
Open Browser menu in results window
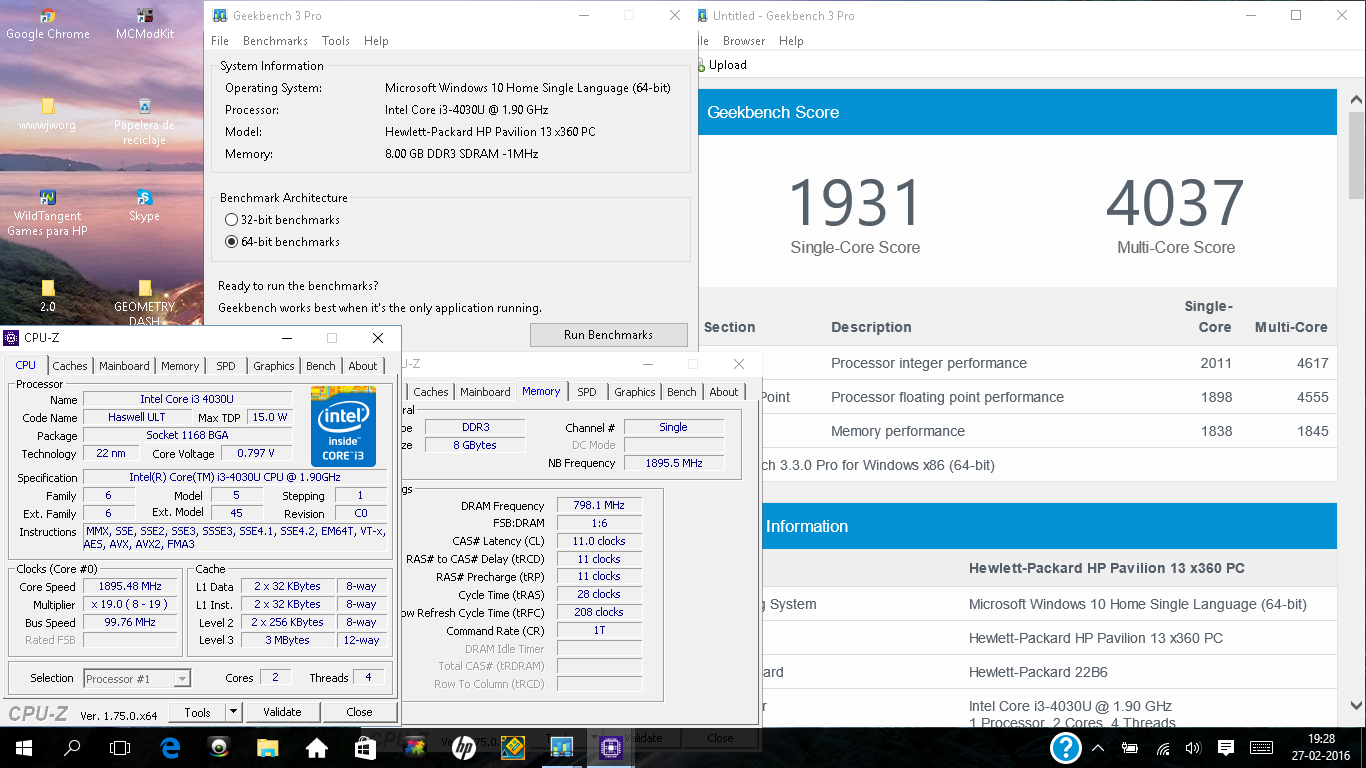(x=744, y=41)
